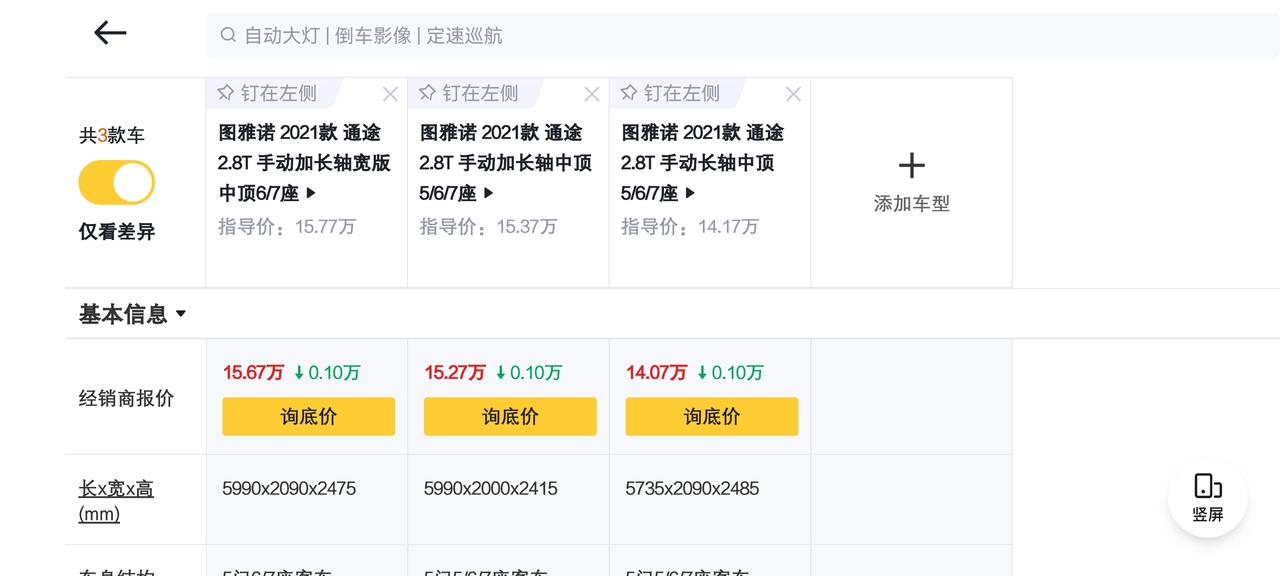Click dealer price 15.27万
Image resolution: width=1280 pixels, height=576 pixels.
coord(455,372)
